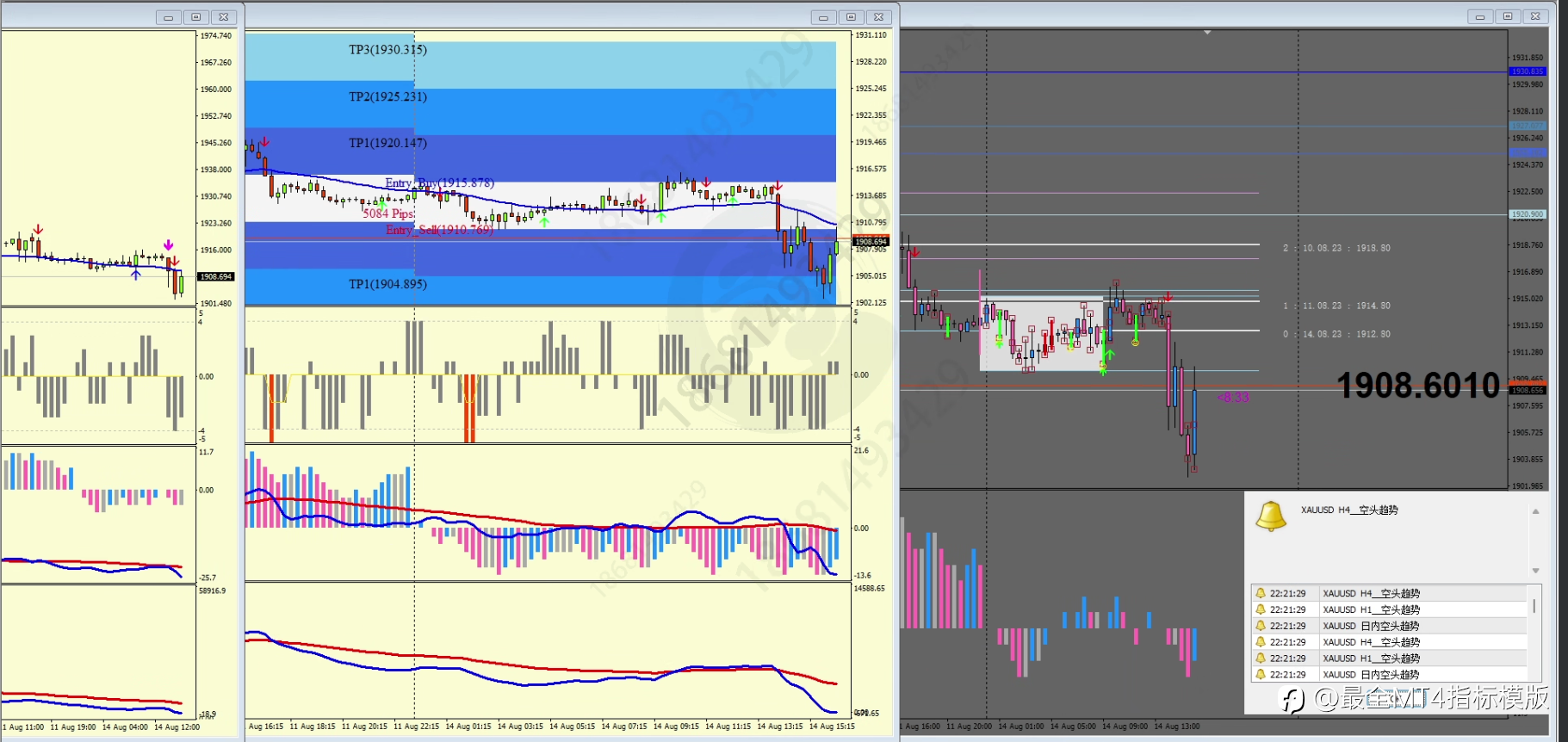Click the 5084 Pips label

[x=388, y=213]
